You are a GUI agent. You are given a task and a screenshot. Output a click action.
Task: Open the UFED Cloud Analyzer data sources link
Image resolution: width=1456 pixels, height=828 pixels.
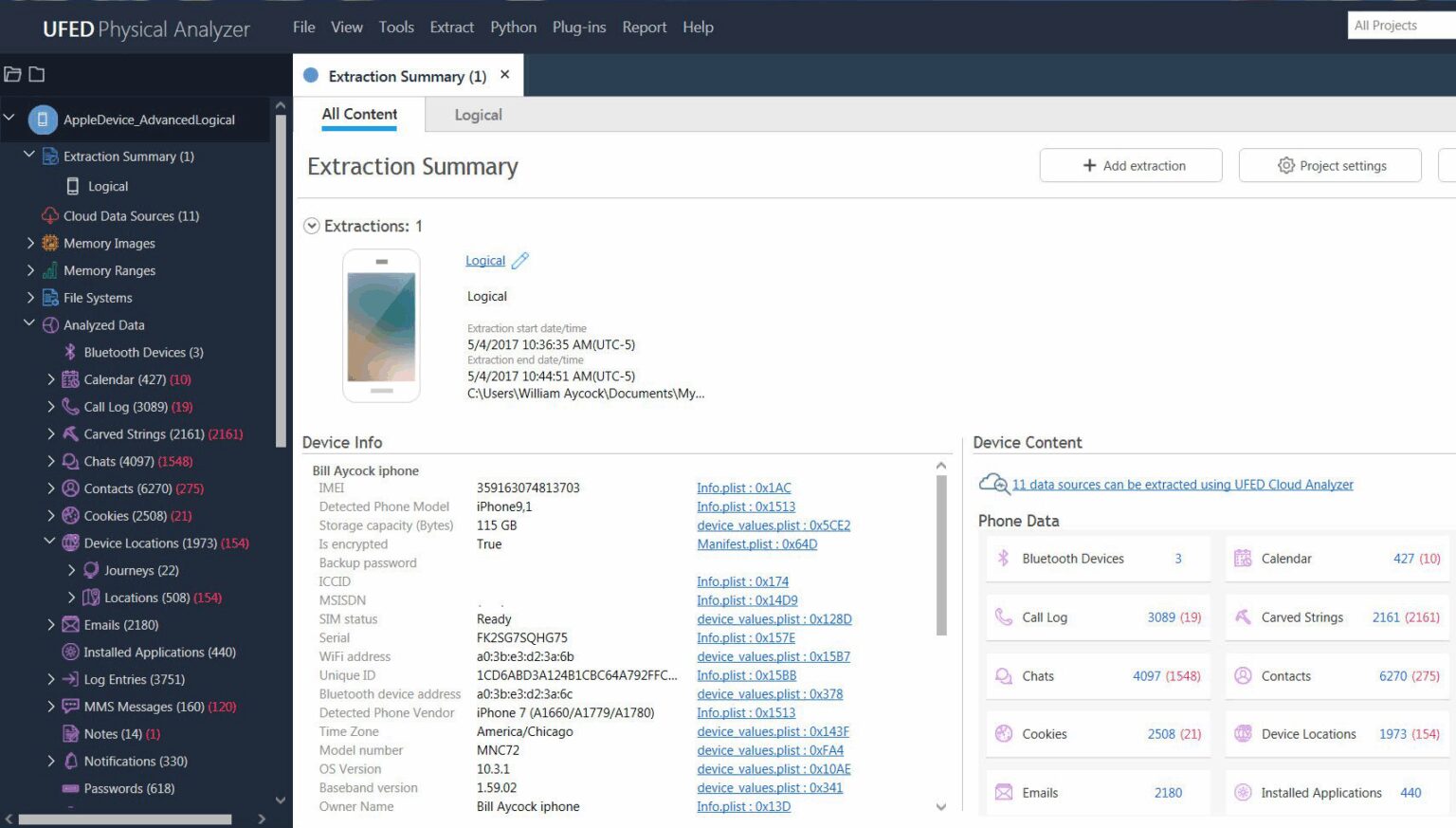(1181, 484)
